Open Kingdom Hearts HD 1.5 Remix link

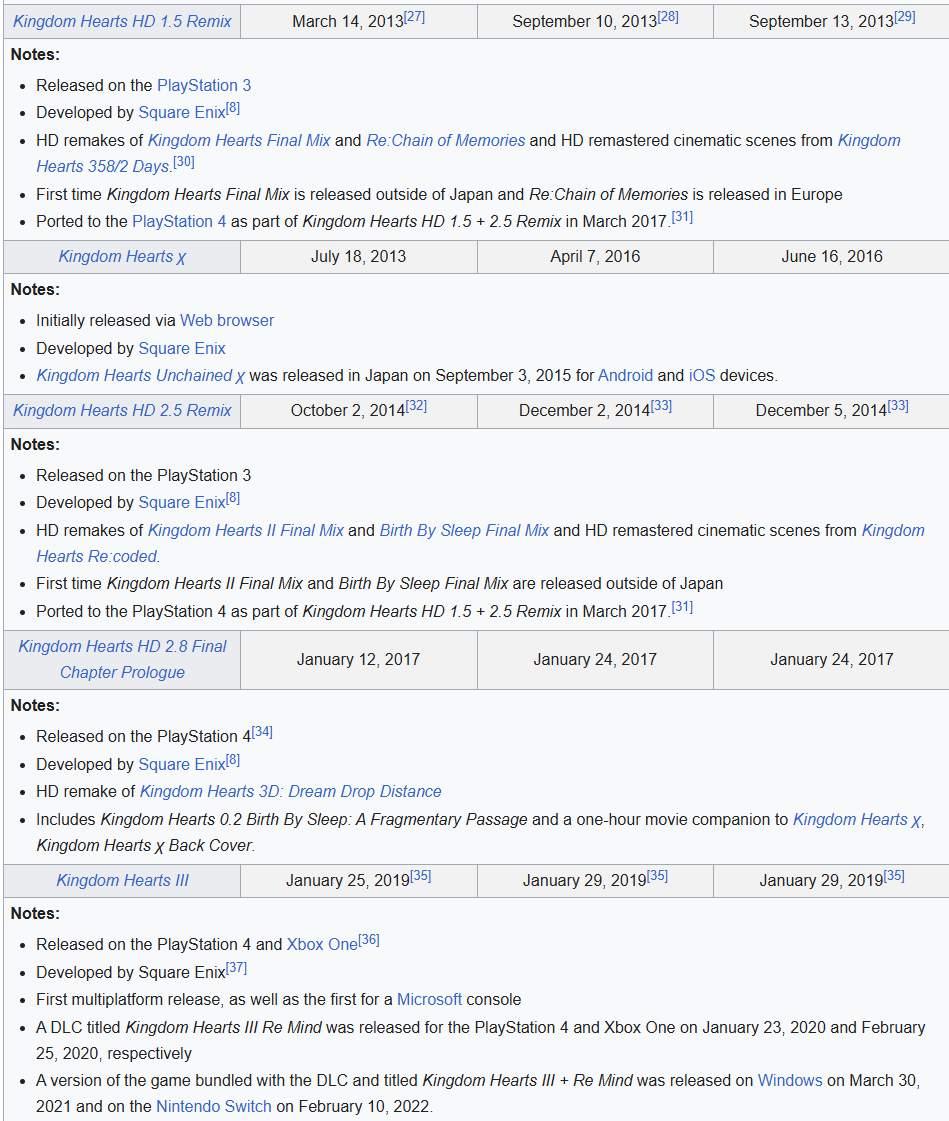tap(122, 21)
